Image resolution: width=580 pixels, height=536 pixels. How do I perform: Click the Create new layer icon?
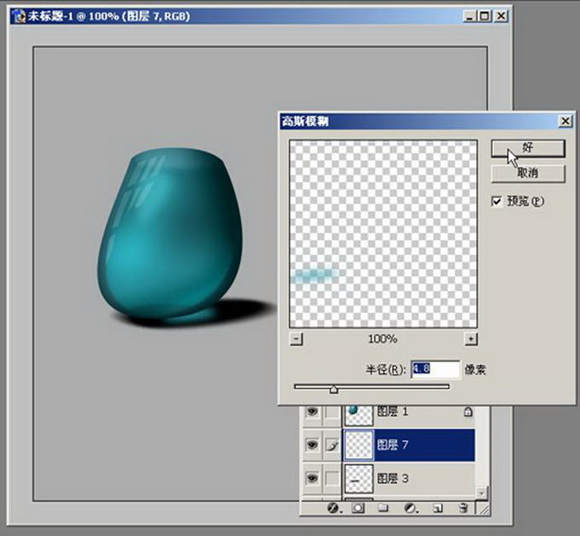438,508
